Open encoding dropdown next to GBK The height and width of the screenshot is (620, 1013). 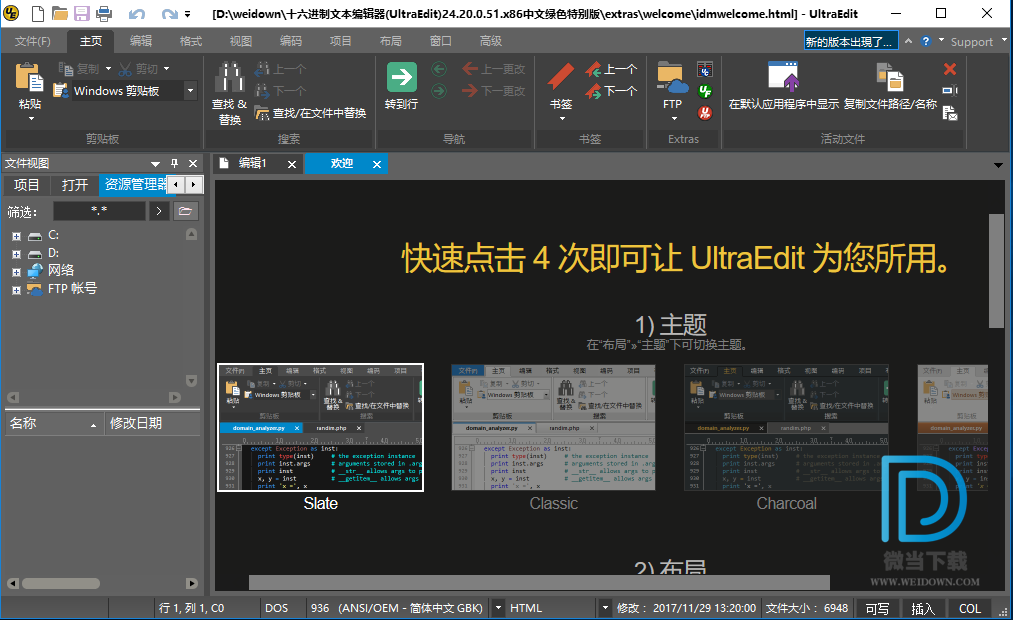coord(498,608)
